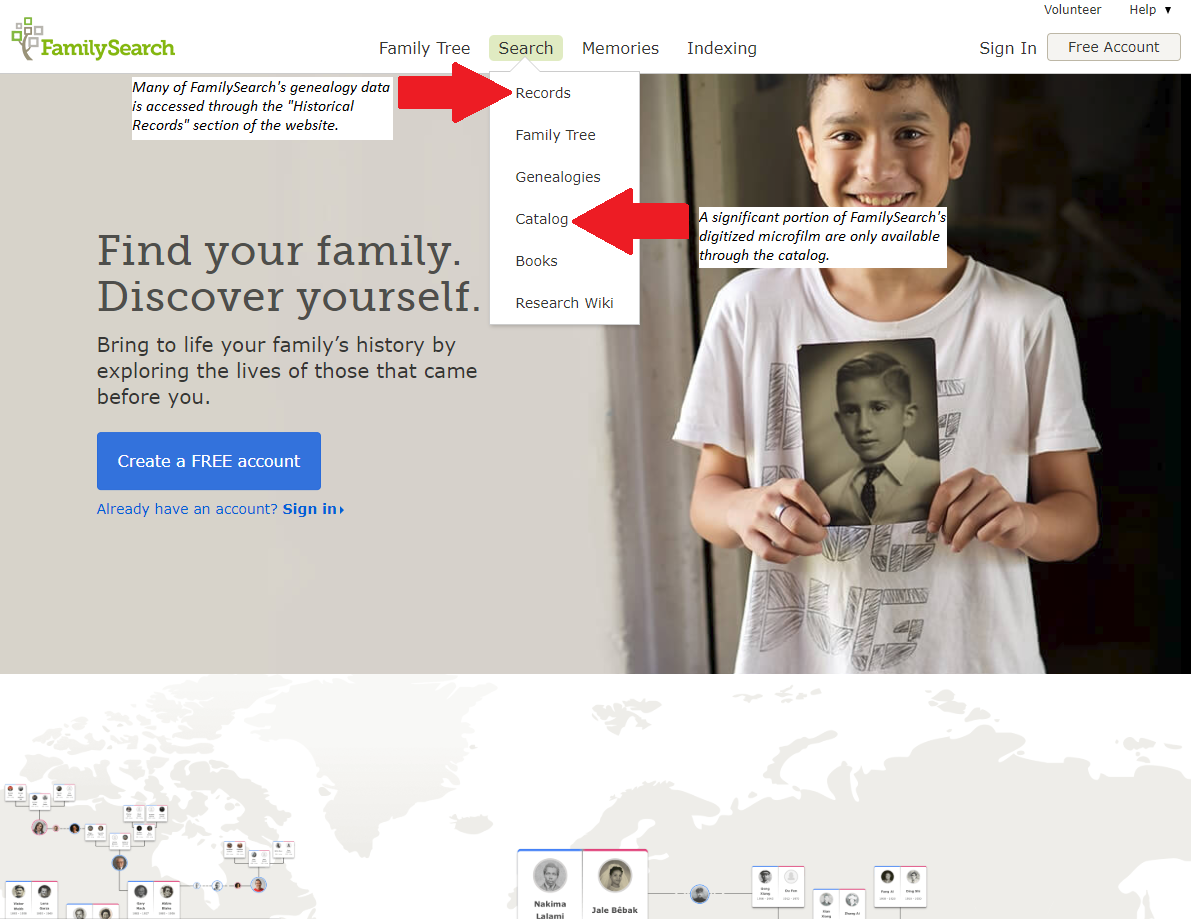Click the pink-ringed portrait node in left tree
Screen dimensions: 1191x919
[39, 827]
